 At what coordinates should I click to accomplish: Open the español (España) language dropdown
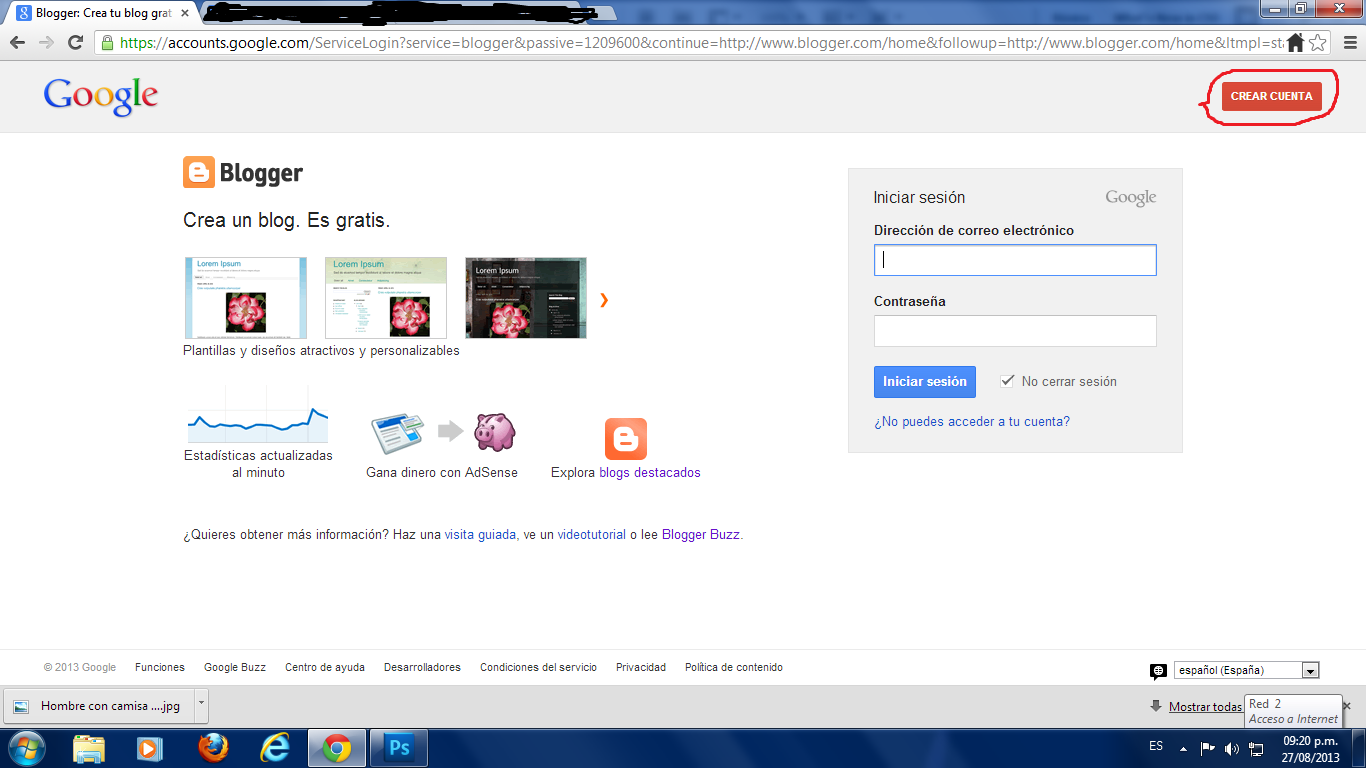(1308, 669)
